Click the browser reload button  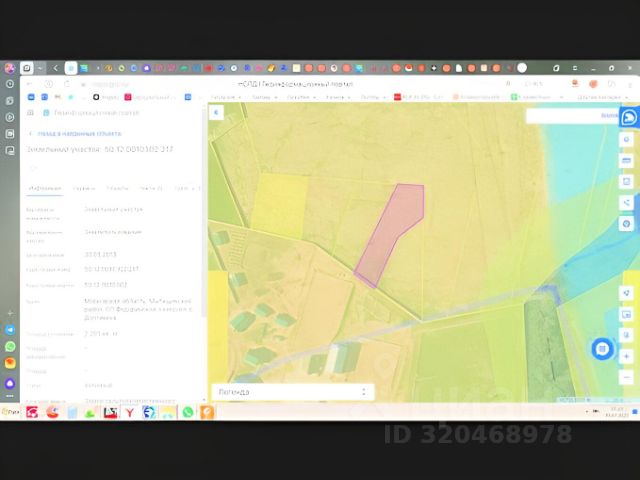(67, 84)
